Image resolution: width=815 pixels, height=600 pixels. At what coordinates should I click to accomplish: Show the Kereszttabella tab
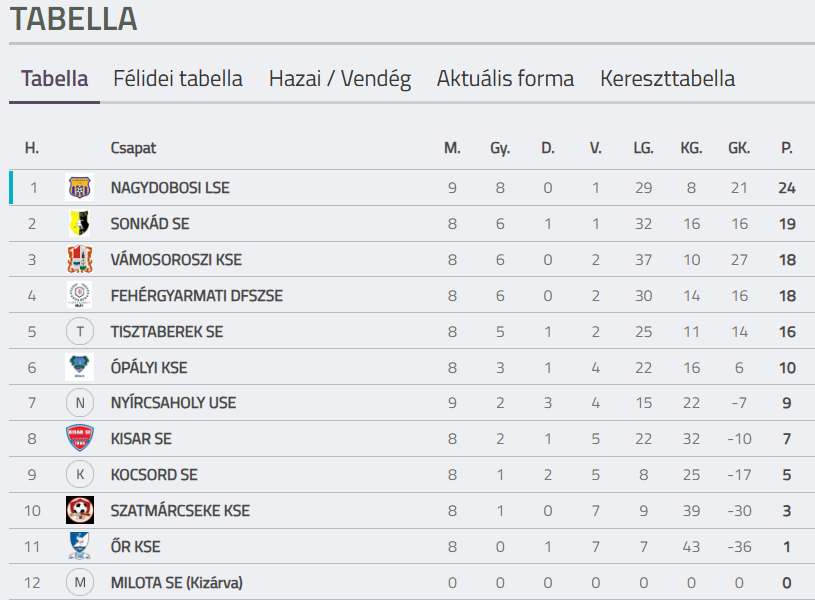click(667, 79)
